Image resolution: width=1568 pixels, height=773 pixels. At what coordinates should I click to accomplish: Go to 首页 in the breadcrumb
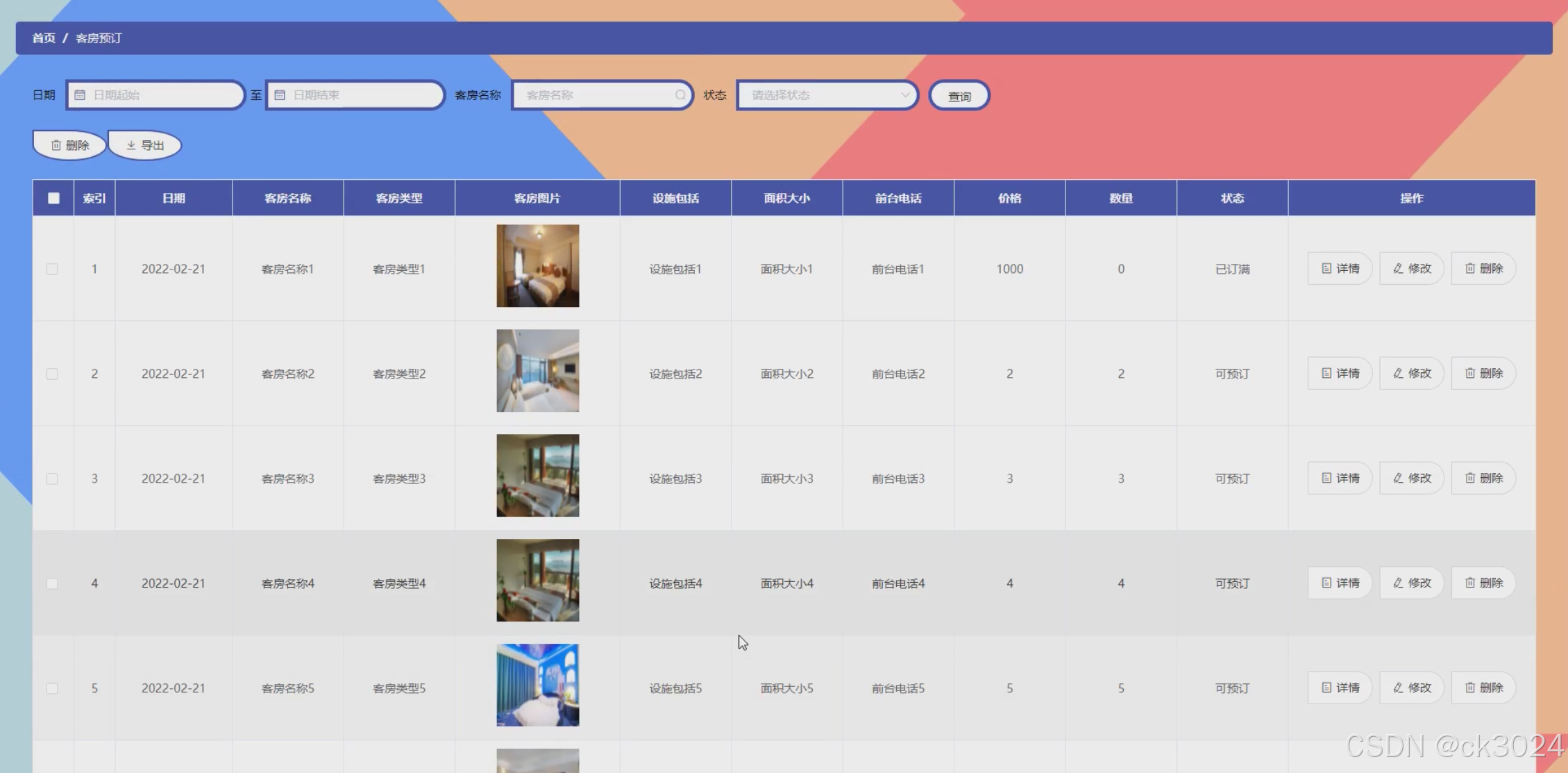(x=44, y=38)
